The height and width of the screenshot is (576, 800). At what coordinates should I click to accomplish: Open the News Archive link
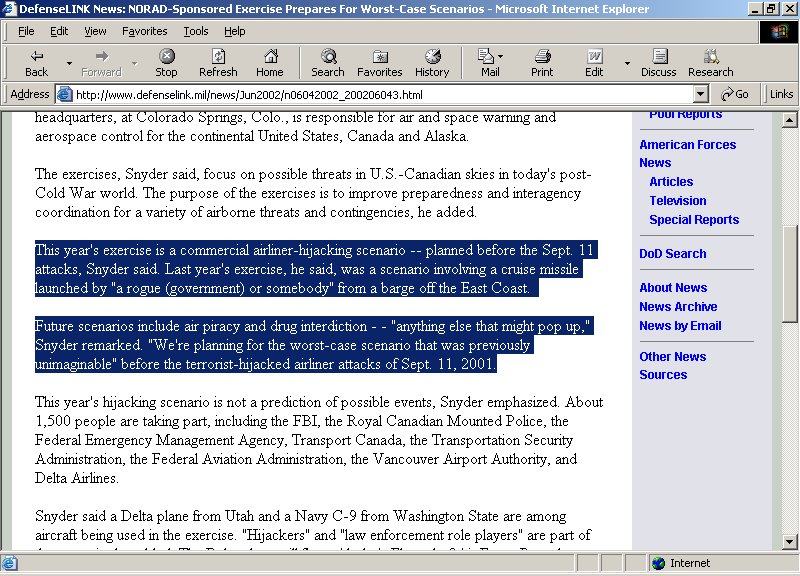[x=678, y=307]
